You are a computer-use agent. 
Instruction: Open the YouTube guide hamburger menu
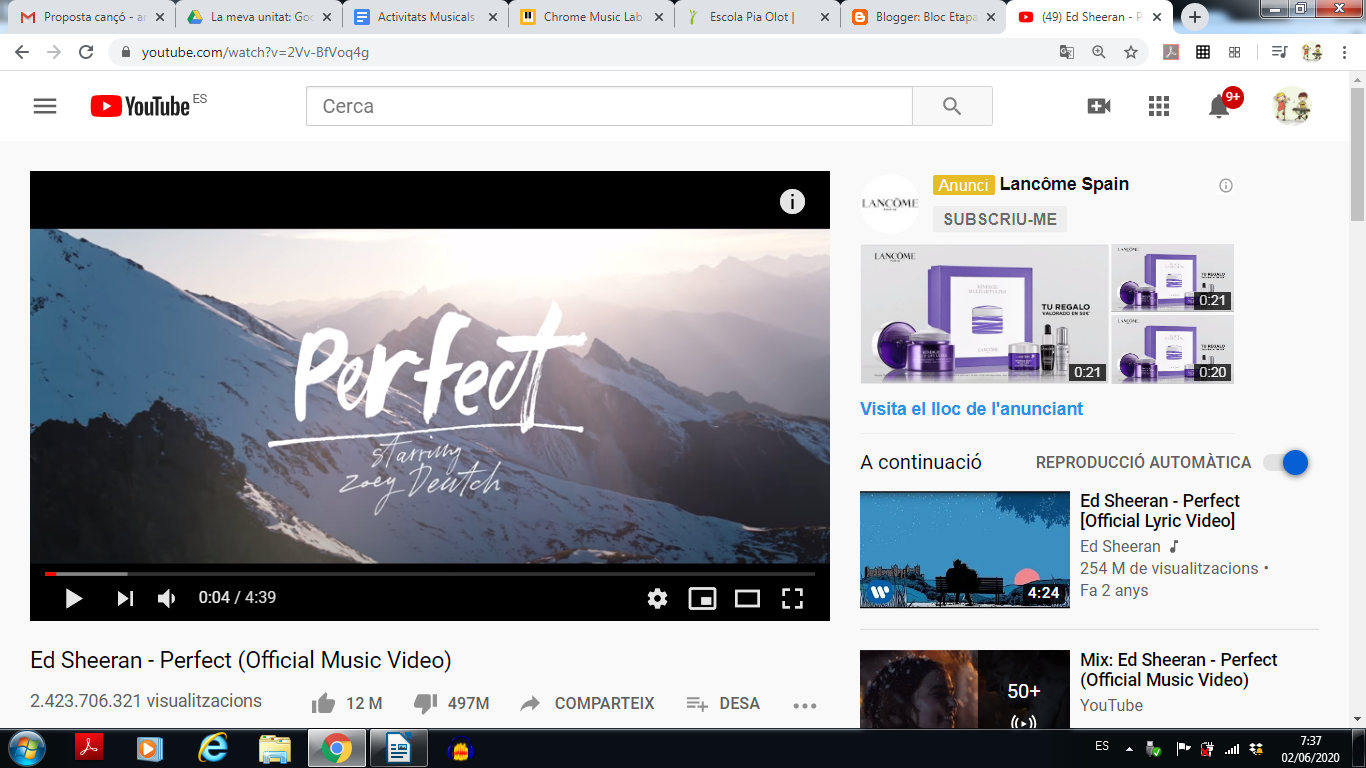[45, 106]
